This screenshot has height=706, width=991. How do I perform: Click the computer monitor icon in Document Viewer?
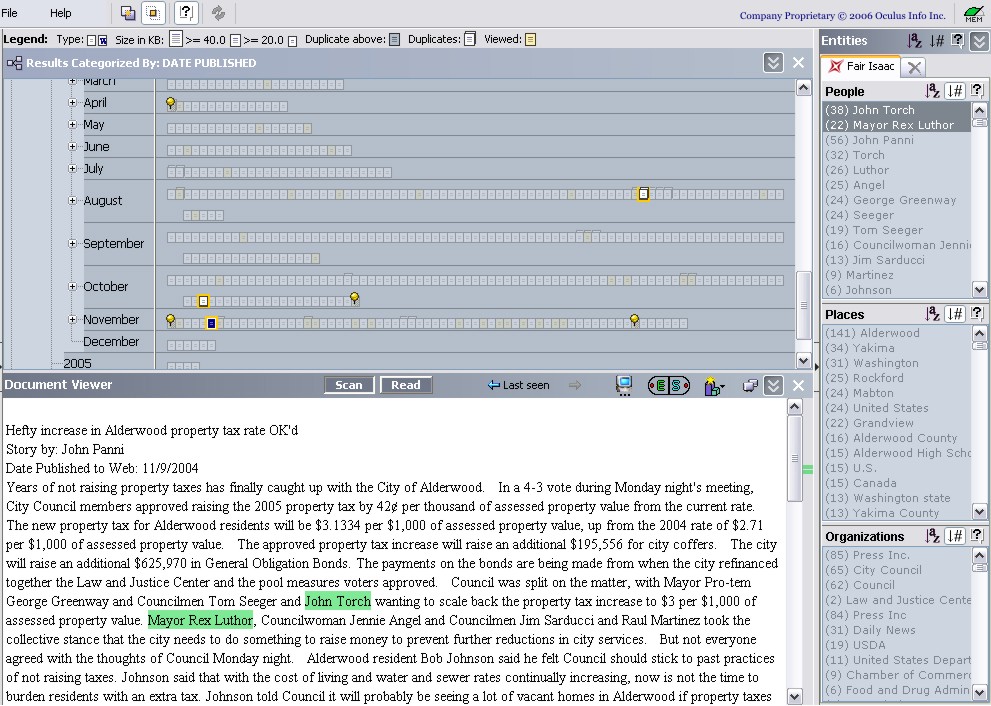pos(624,386)
